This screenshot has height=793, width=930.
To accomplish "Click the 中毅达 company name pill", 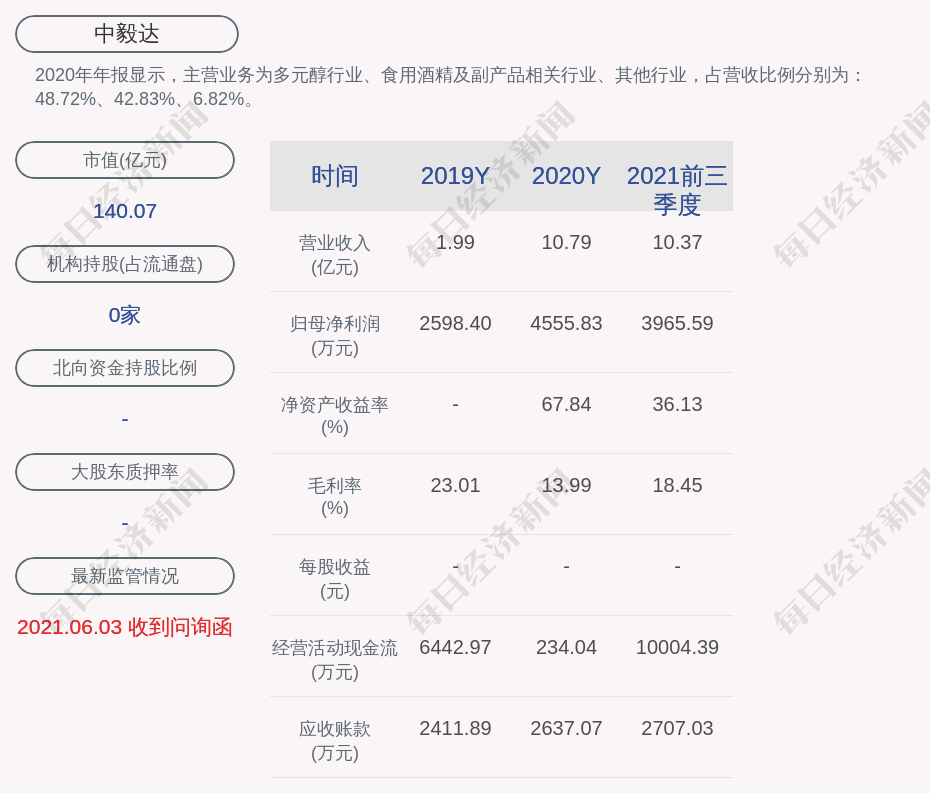I will 127,34.
